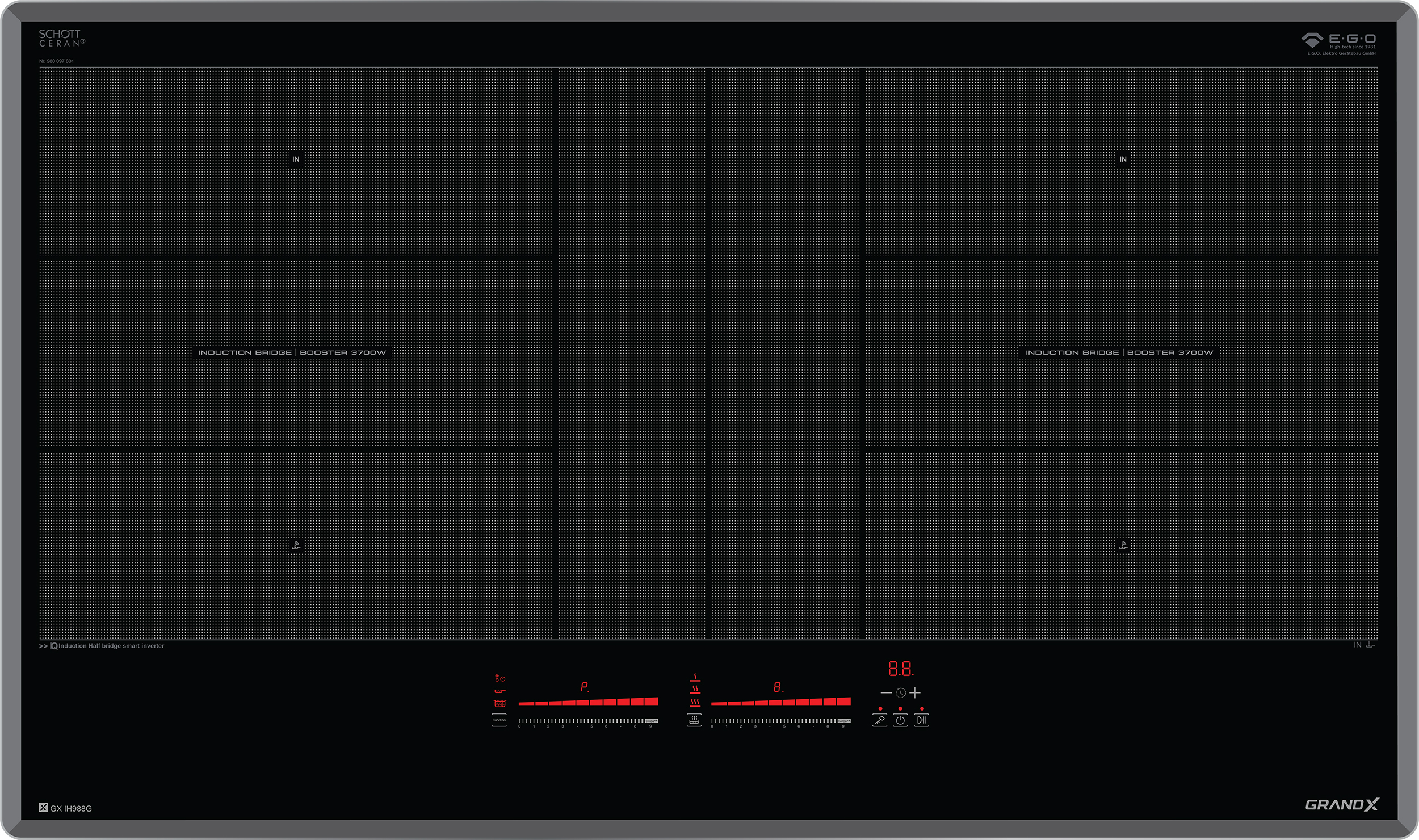Set left zone slider to level 5
This screenshot has height=840, width=1419.
[591, 721]
